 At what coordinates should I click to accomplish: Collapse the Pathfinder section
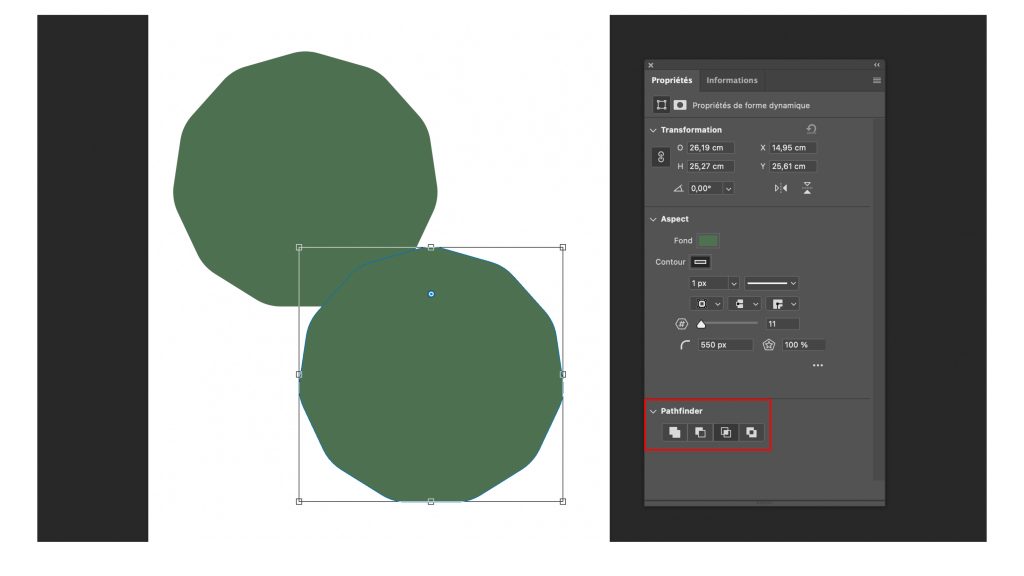pyautogui.click(x=653, y=411)
